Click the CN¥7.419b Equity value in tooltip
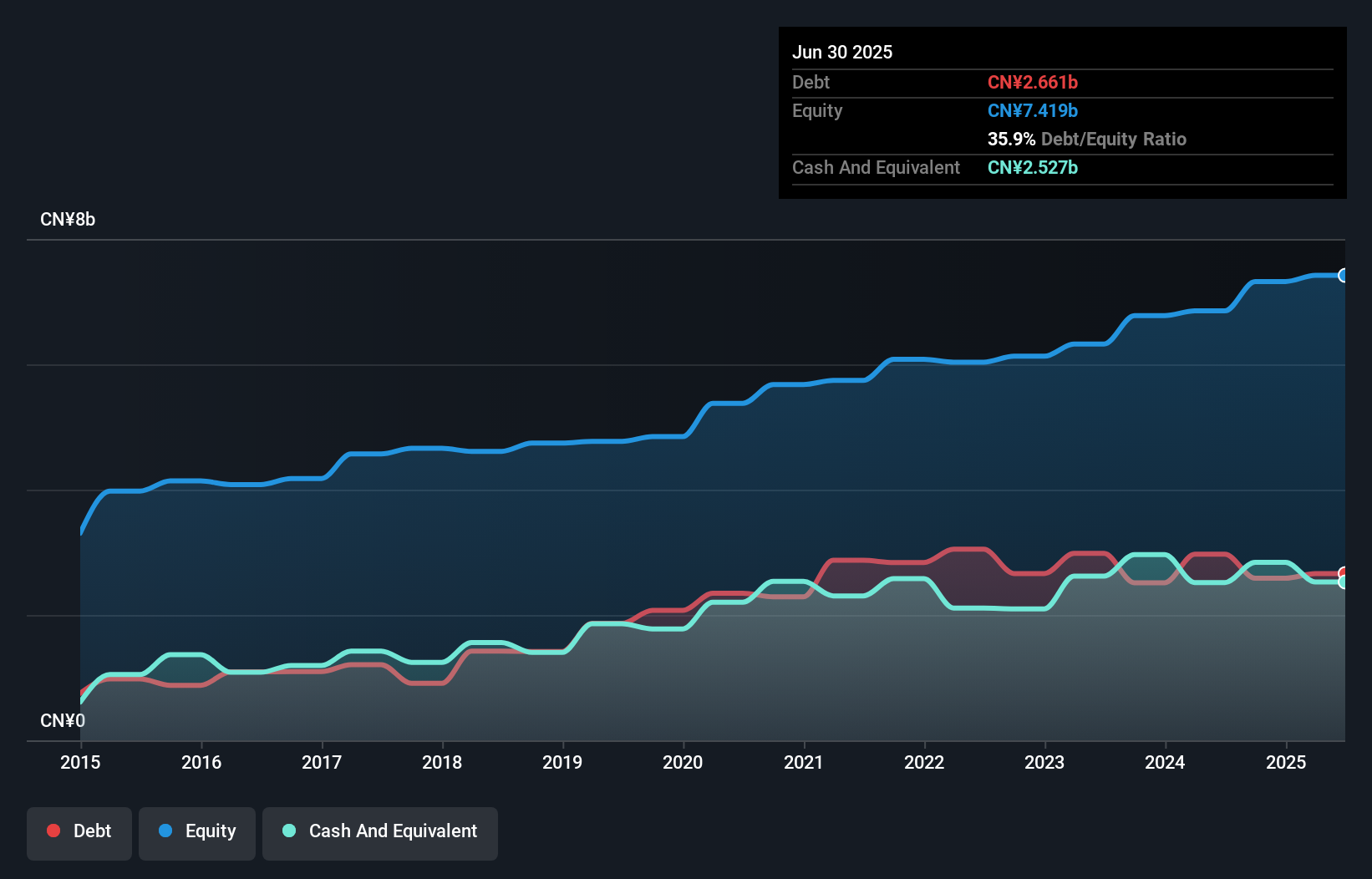1372x879 pixels. tap(1033, 110)
